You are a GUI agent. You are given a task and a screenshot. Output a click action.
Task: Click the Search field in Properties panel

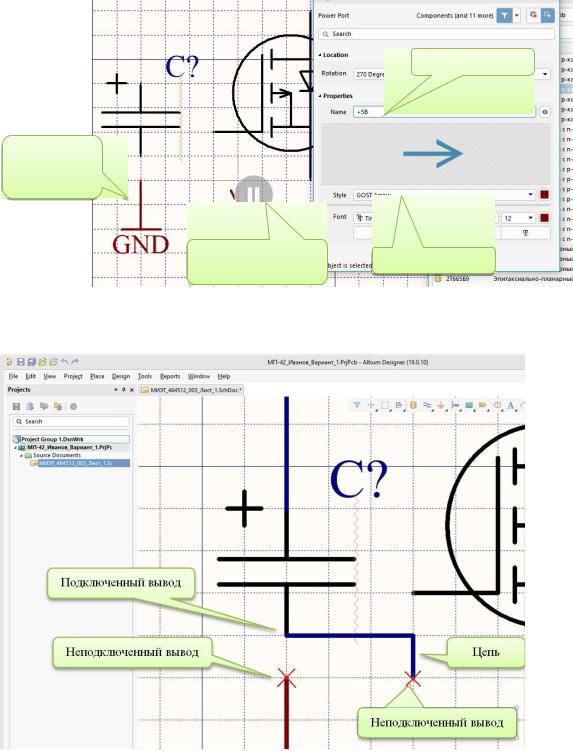pyautogui.click(x=436, y=34)
